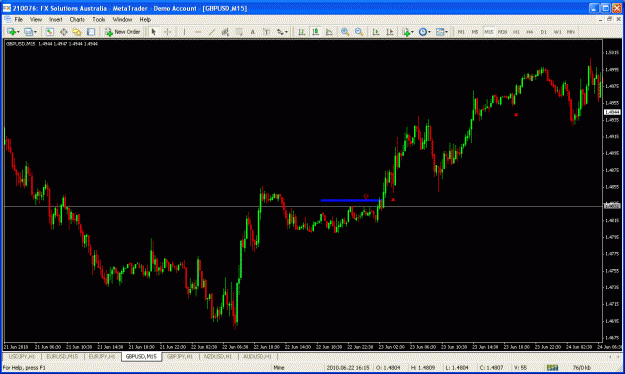This screenshot has height=374, width=625.
Task: Restore the inner chart window
Action: [x=609, y=19]
